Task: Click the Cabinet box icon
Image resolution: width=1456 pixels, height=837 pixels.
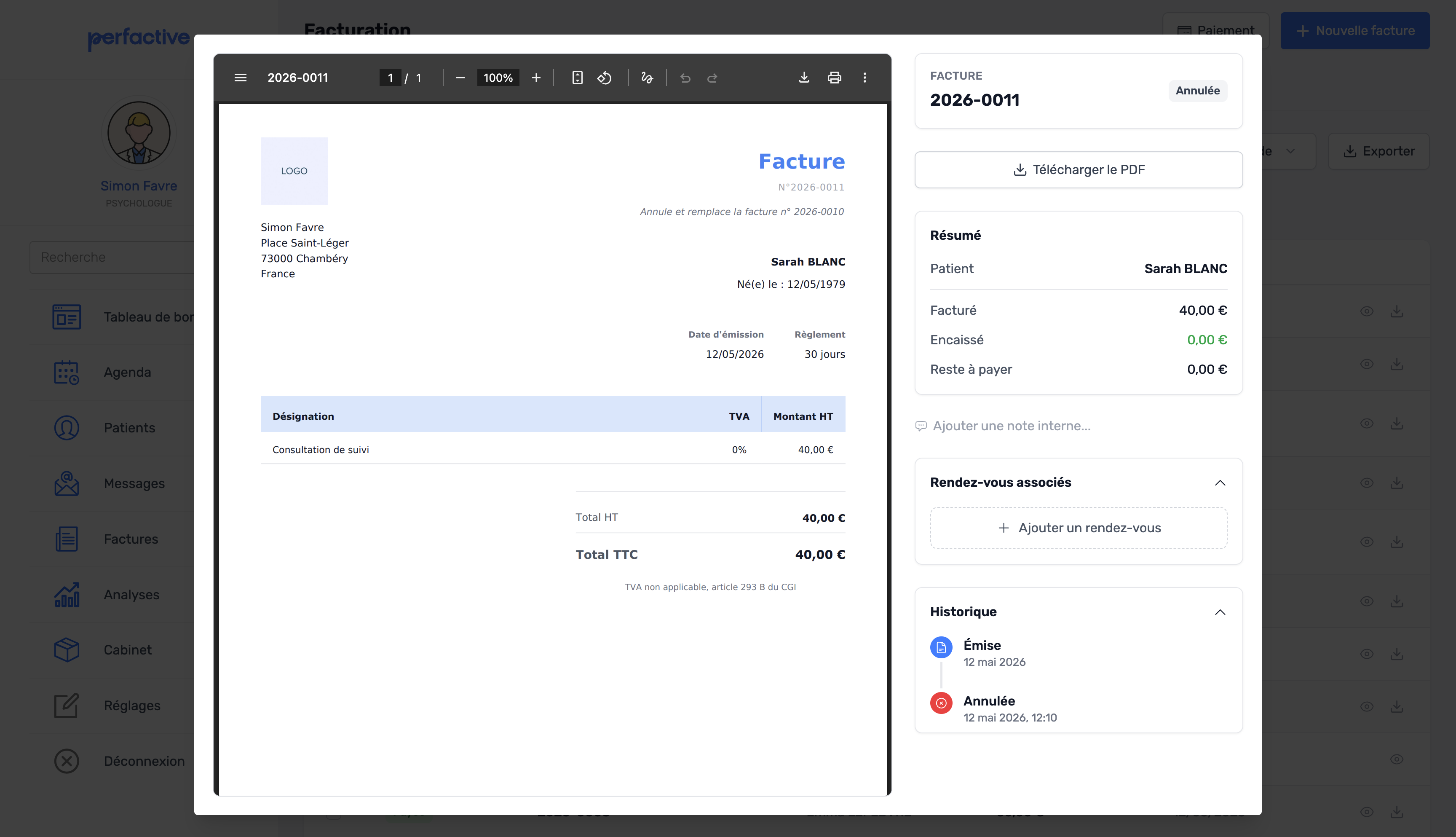Action: click(x=67, y=650)
